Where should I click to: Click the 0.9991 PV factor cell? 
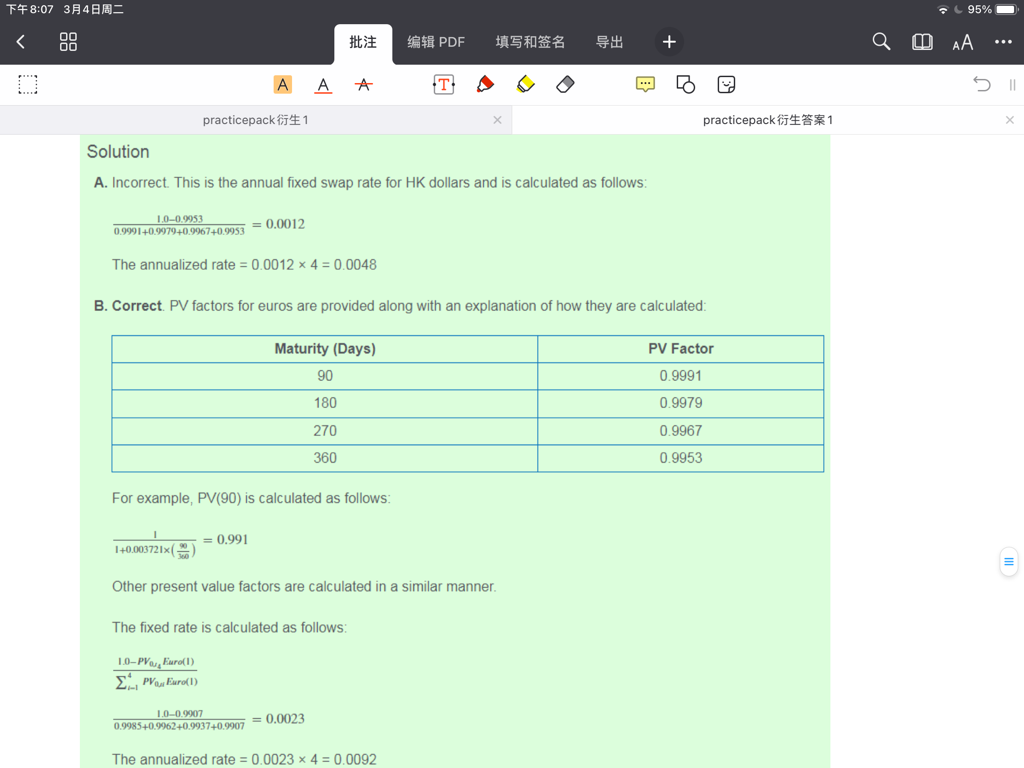[680, 376]
